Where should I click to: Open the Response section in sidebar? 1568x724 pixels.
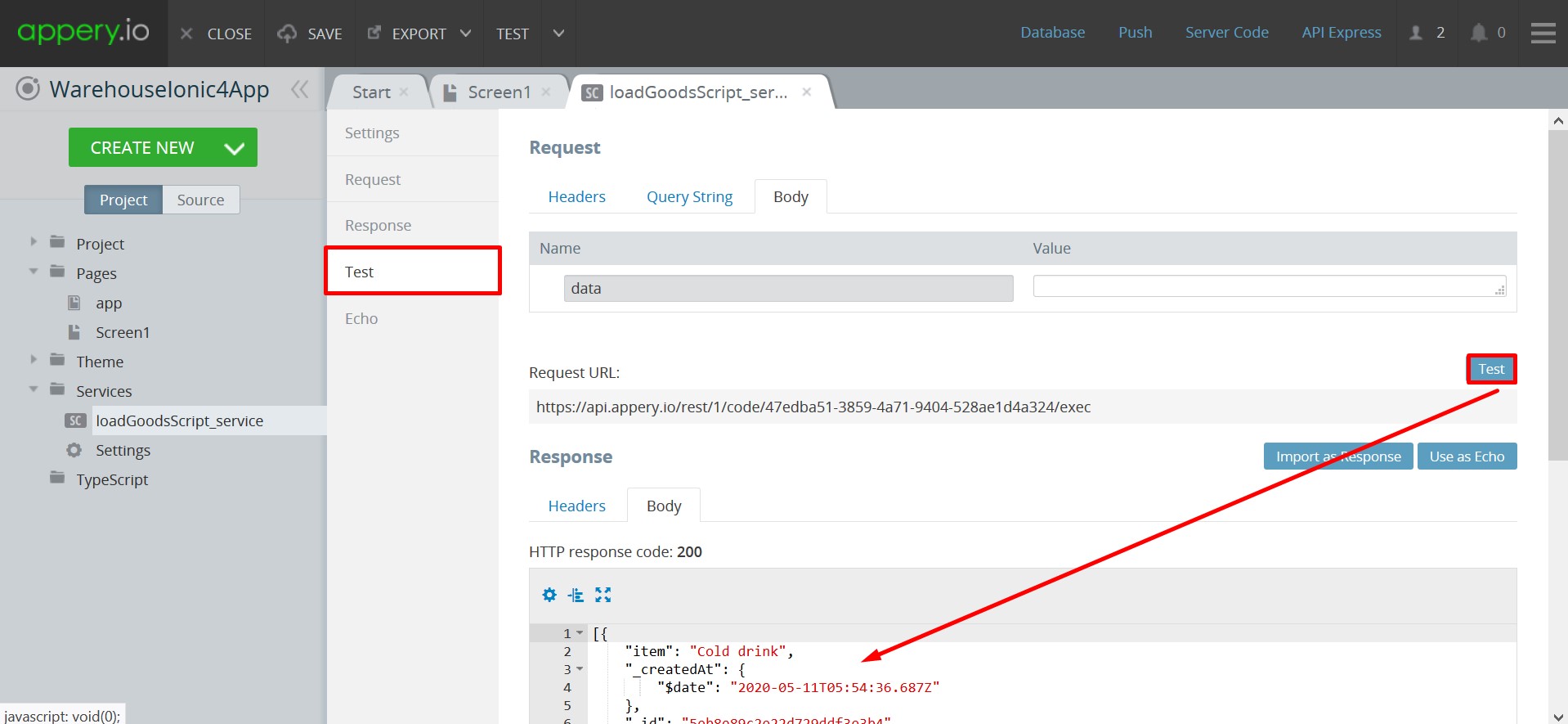[412, 225]
